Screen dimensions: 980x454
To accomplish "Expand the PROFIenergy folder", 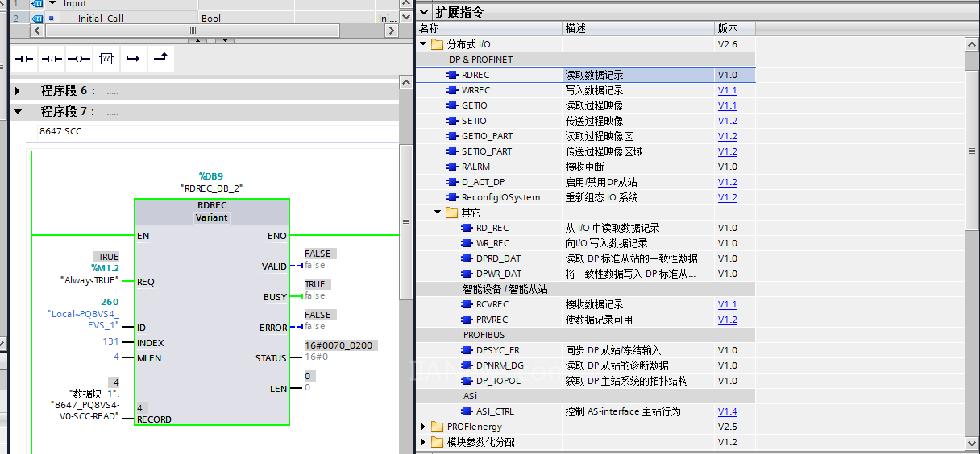I will (423, 427).
